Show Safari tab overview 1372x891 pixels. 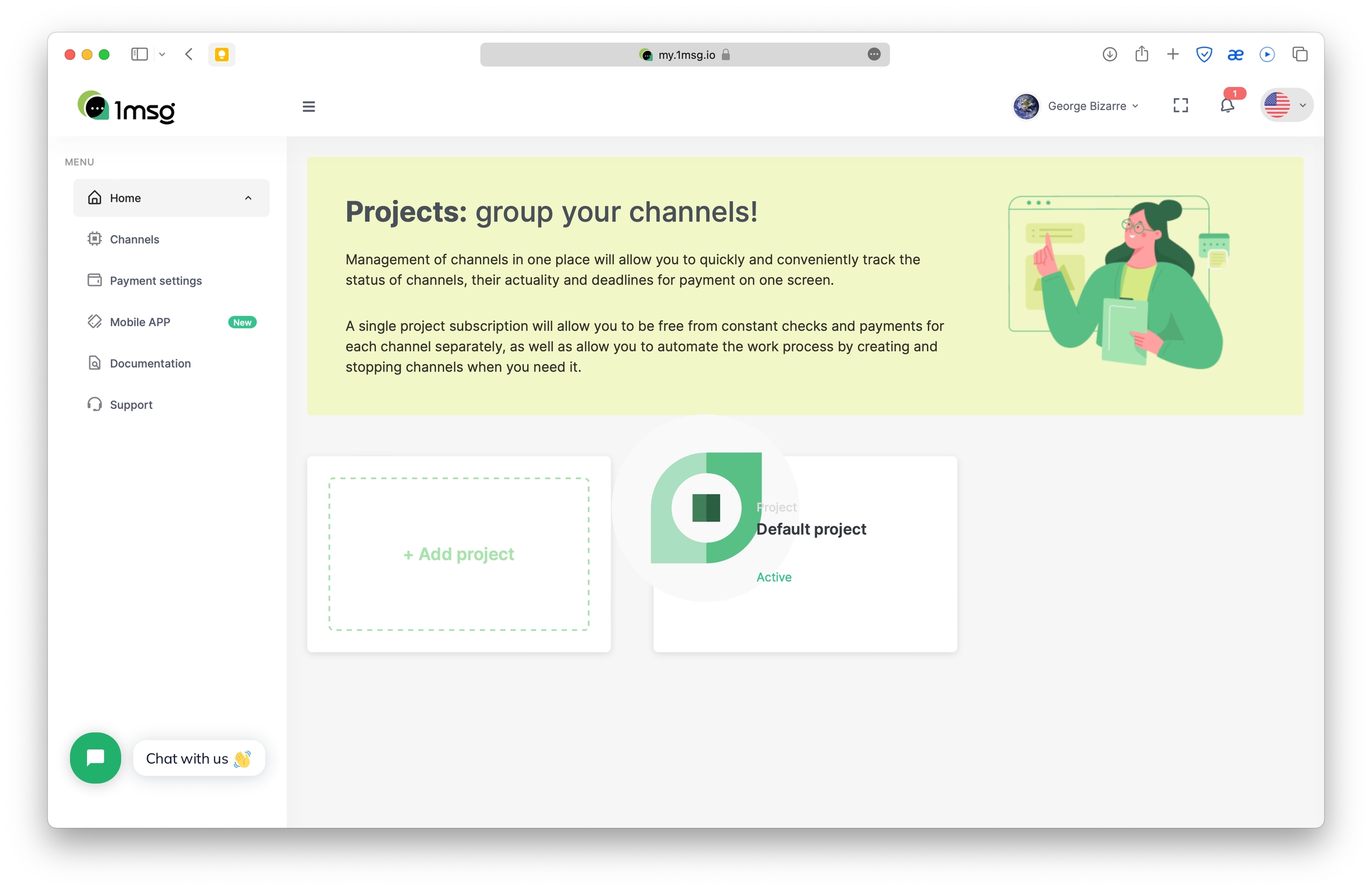point(1300,54)
